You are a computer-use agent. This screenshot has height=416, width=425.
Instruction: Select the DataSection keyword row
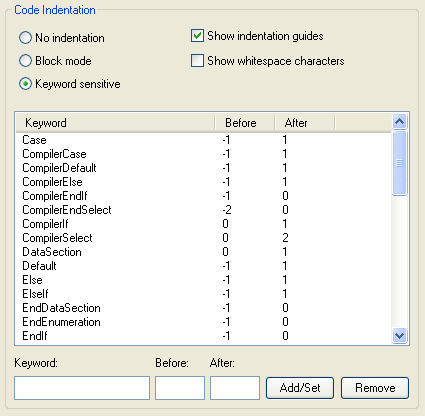pyautogui.click(x=203, y=252)
